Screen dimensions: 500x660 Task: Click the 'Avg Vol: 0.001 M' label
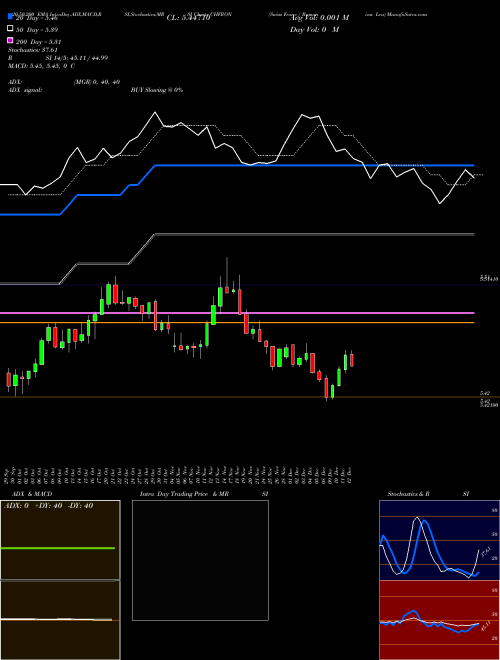[x=319, y=18]
